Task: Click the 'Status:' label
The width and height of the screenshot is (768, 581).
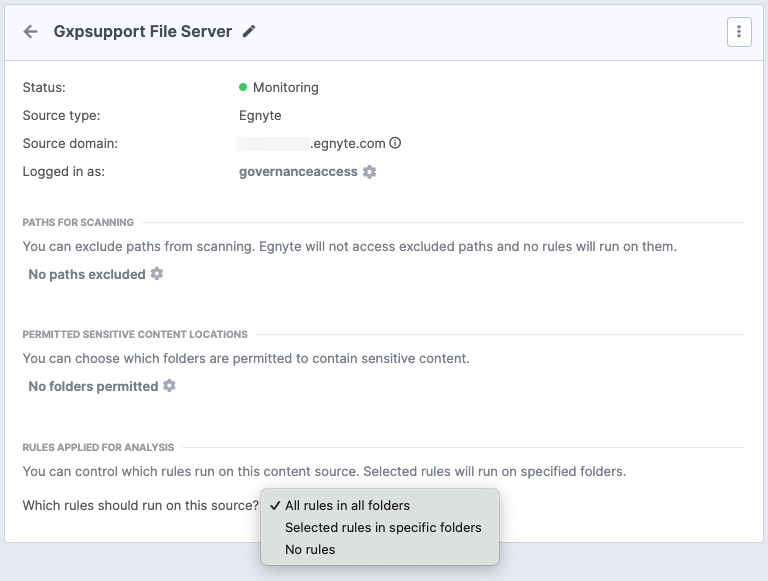Action: (44, 88)
